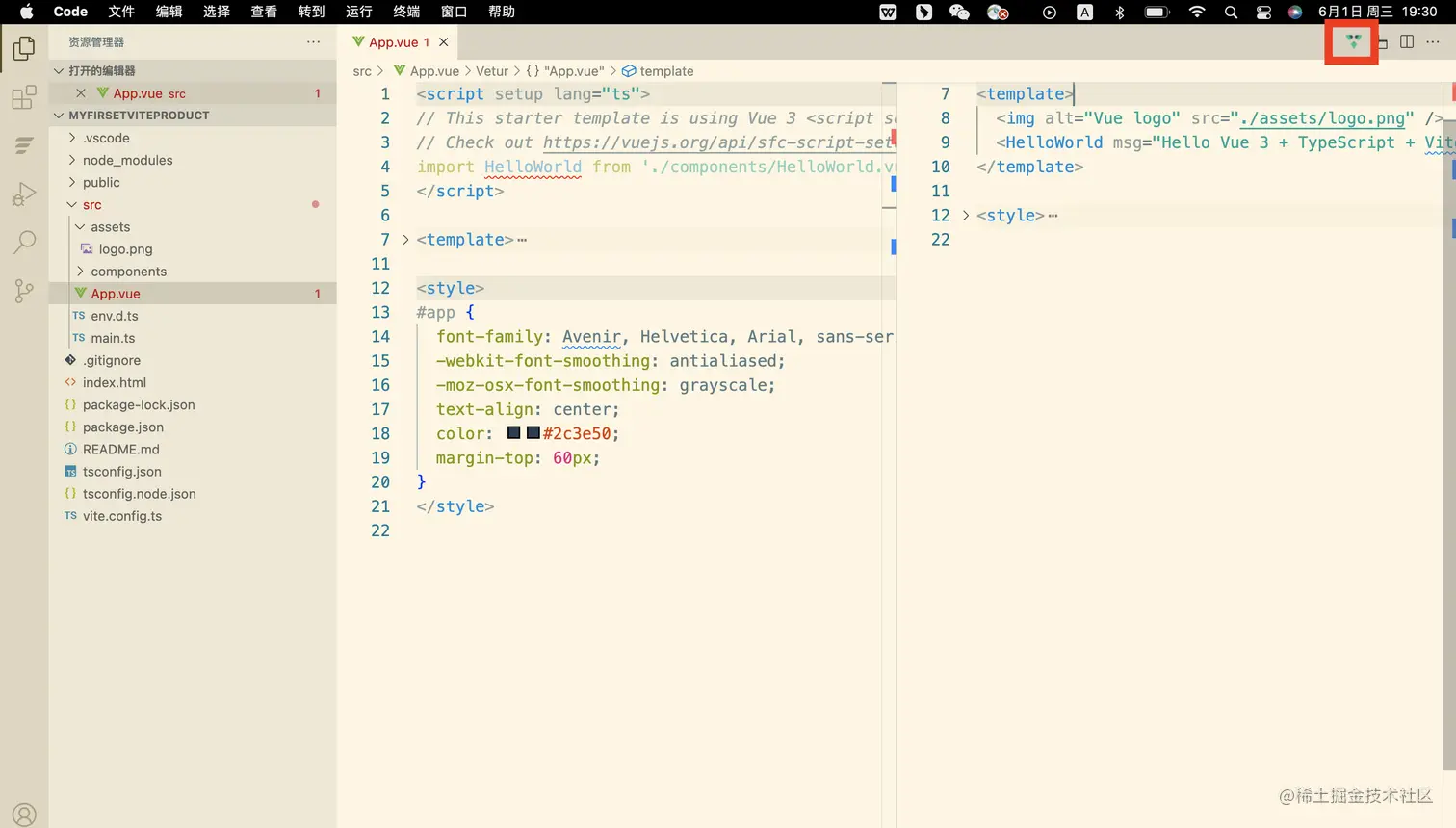Open the 资源管理器 panel's more actions ellipsis
This screenshot has height=828, width=1456.
click(x=313, y=41)
